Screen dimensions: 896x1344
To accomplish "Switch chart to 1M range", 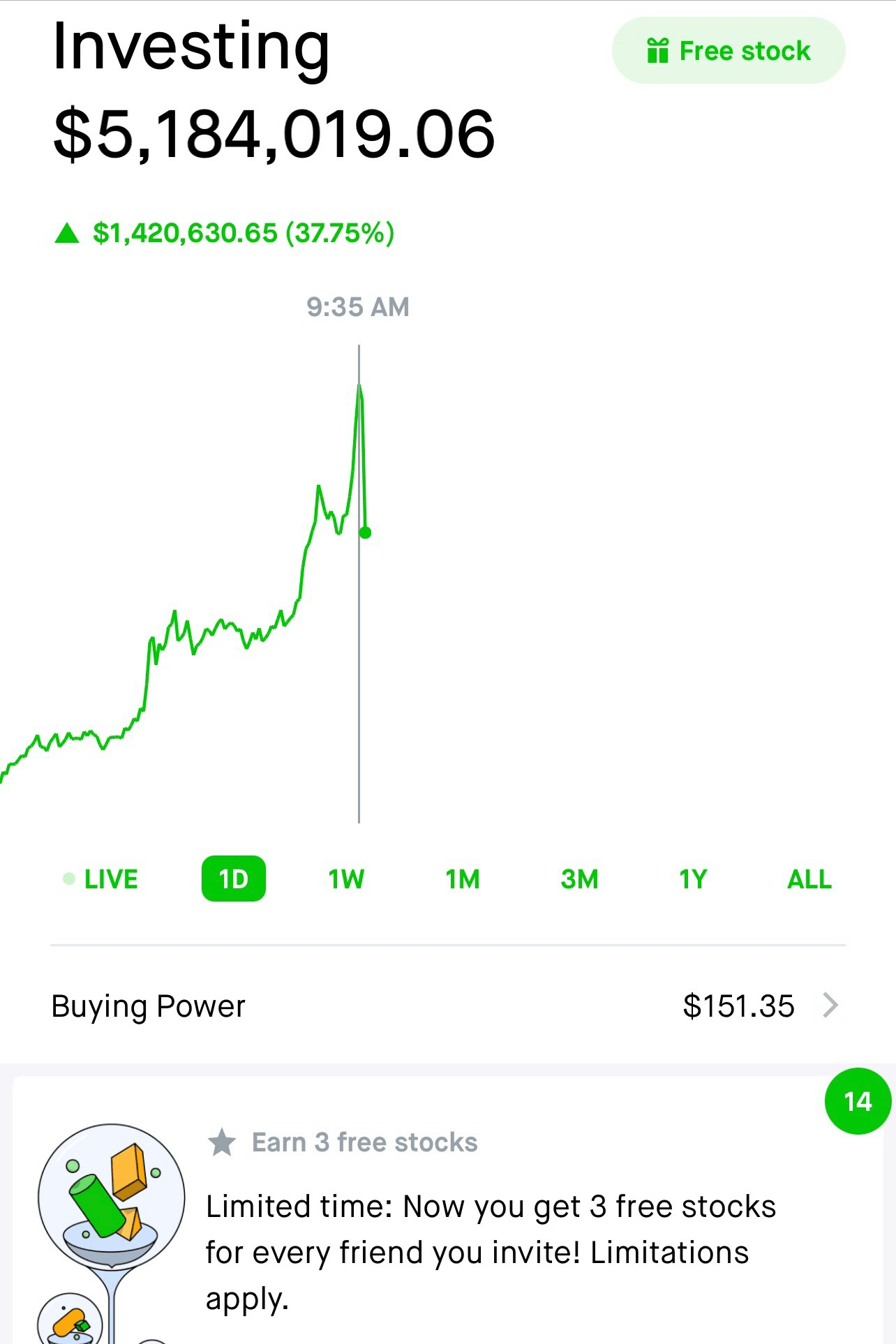I will 463,879.
